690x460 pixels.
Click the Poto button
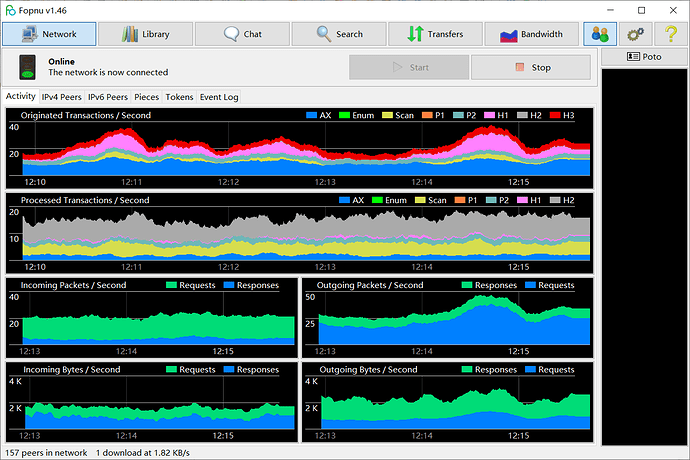[644, 57]
